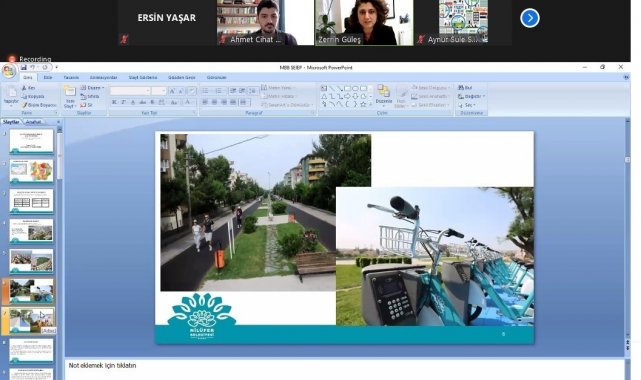641x380 pixels.
Task: Decrease the list indent level
Action: click(233, 91)
